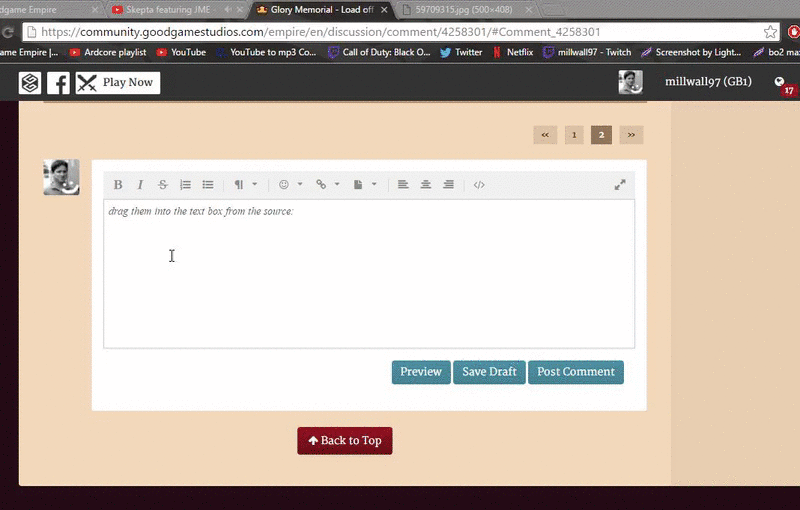Post the comment

coord(576,372)
